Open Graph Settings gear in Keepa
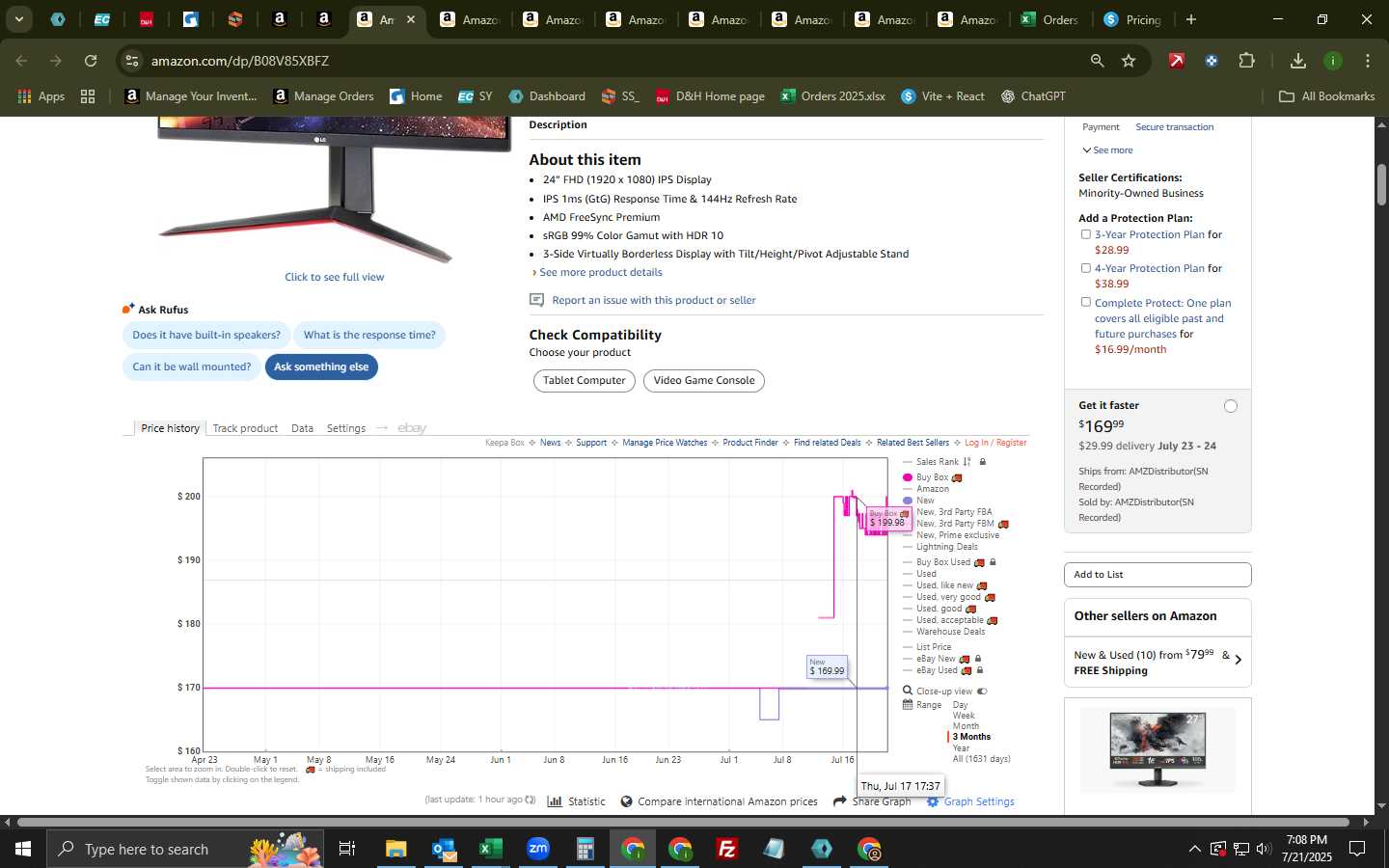Screen dimensions: 1389x868 pos(933,801)
